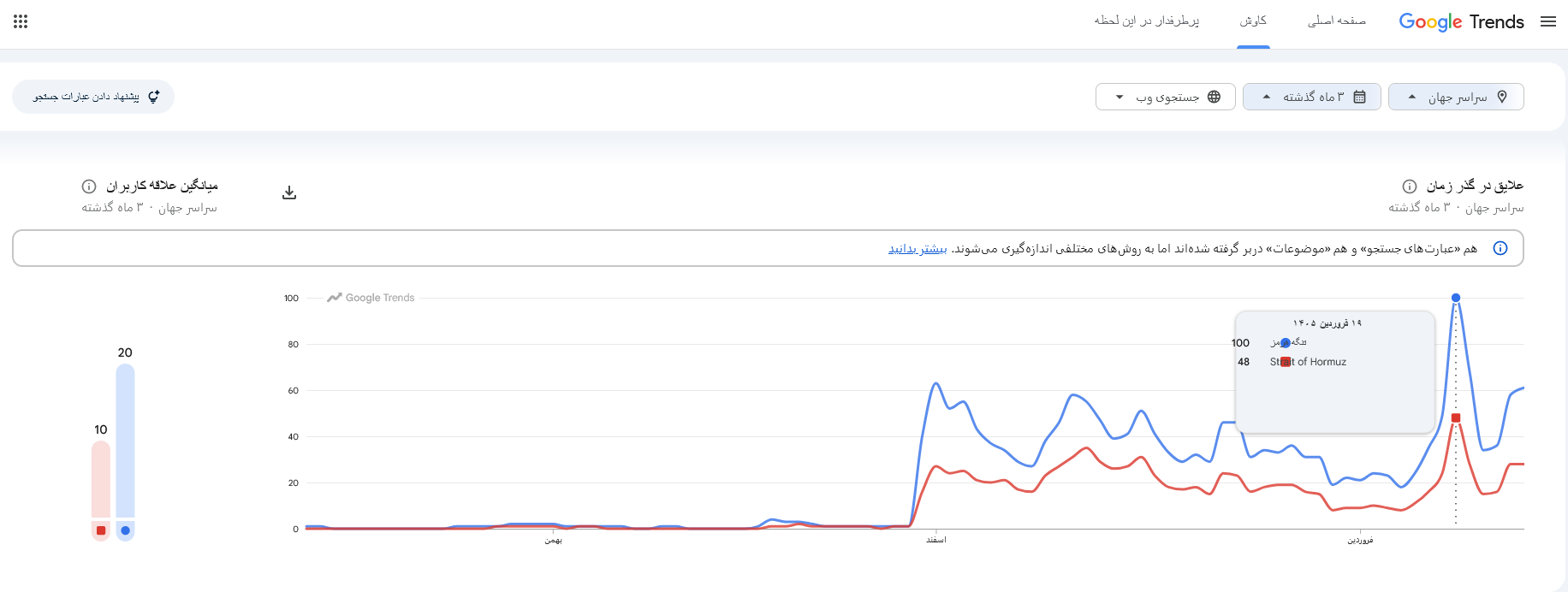Viewport: 1568px width, 592px height.
Task: Click the red Strait of Hormuz chart data point
Action: 1456,417
